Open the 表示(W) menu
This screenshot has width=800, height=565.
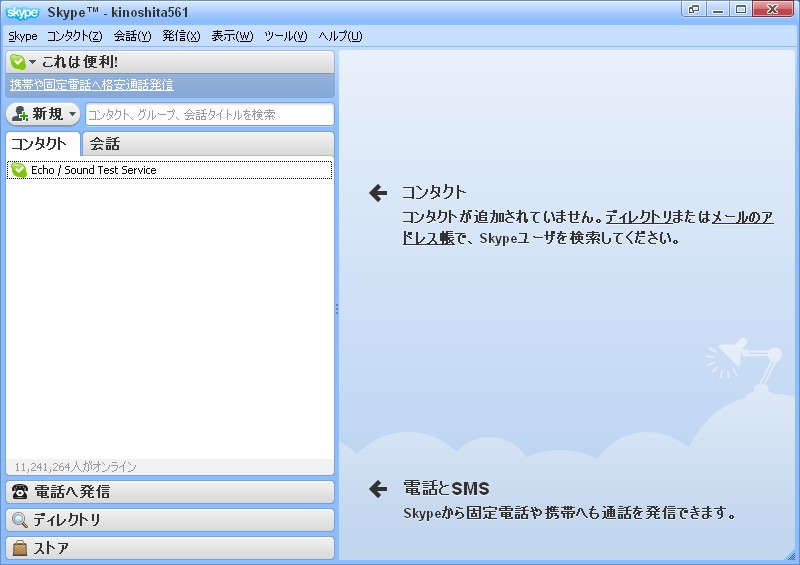coord(232,36)
